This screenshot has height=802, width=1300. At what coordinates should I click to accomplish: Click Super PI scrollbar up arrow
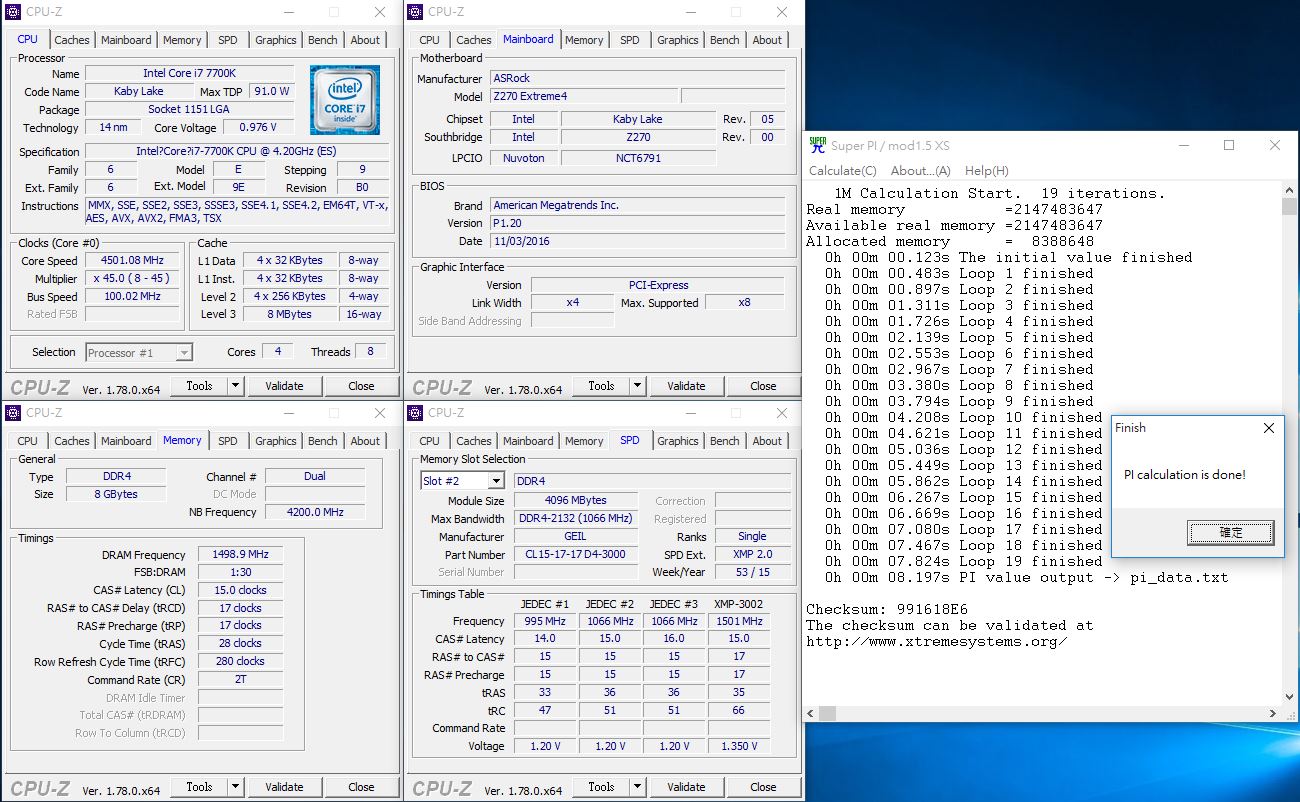[x=1289, y=190]
